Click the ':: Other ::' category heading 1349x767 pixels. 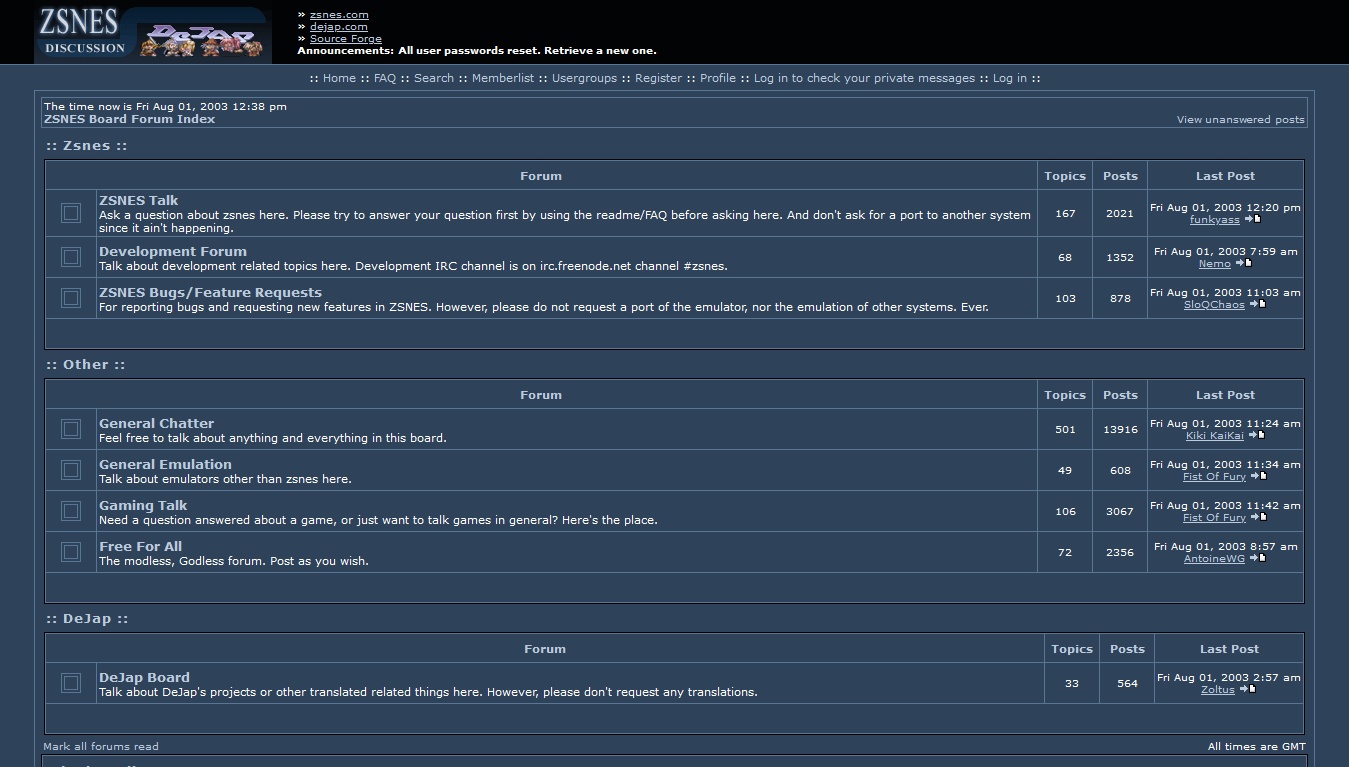coord(86,365)
